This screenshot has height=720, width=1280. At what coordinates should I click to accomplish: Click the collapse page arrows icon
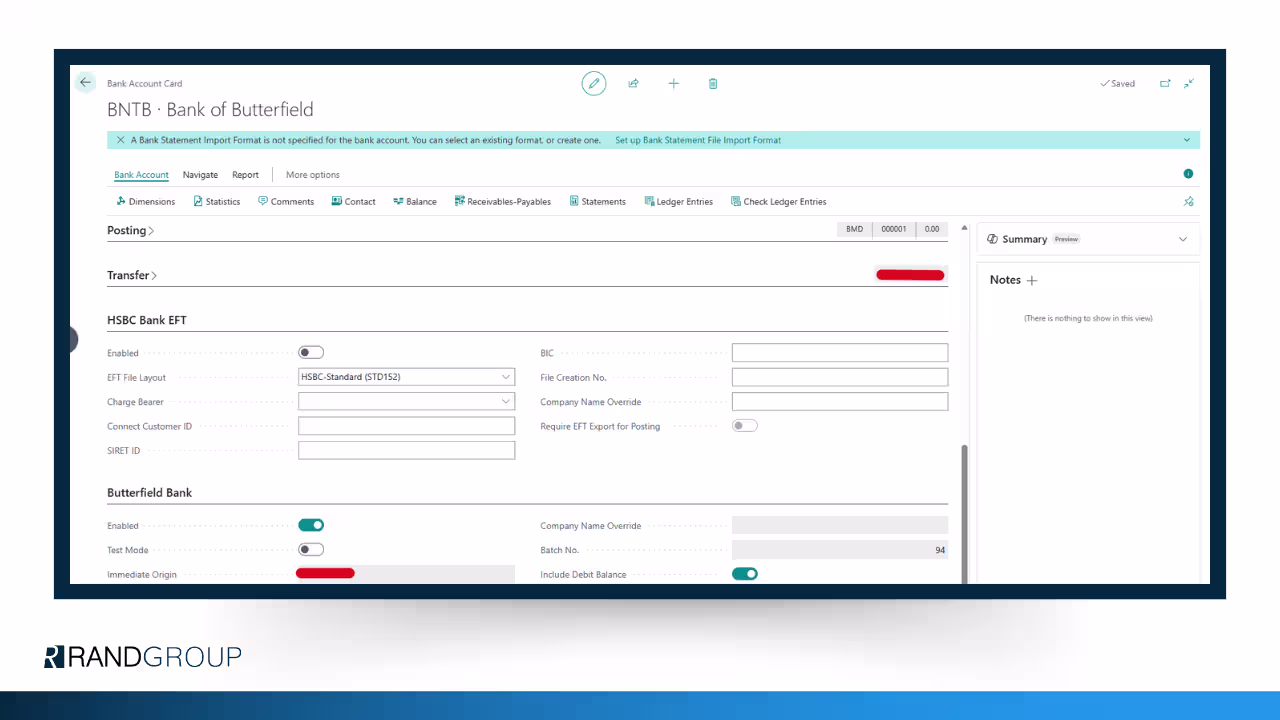coord(1189,84)
